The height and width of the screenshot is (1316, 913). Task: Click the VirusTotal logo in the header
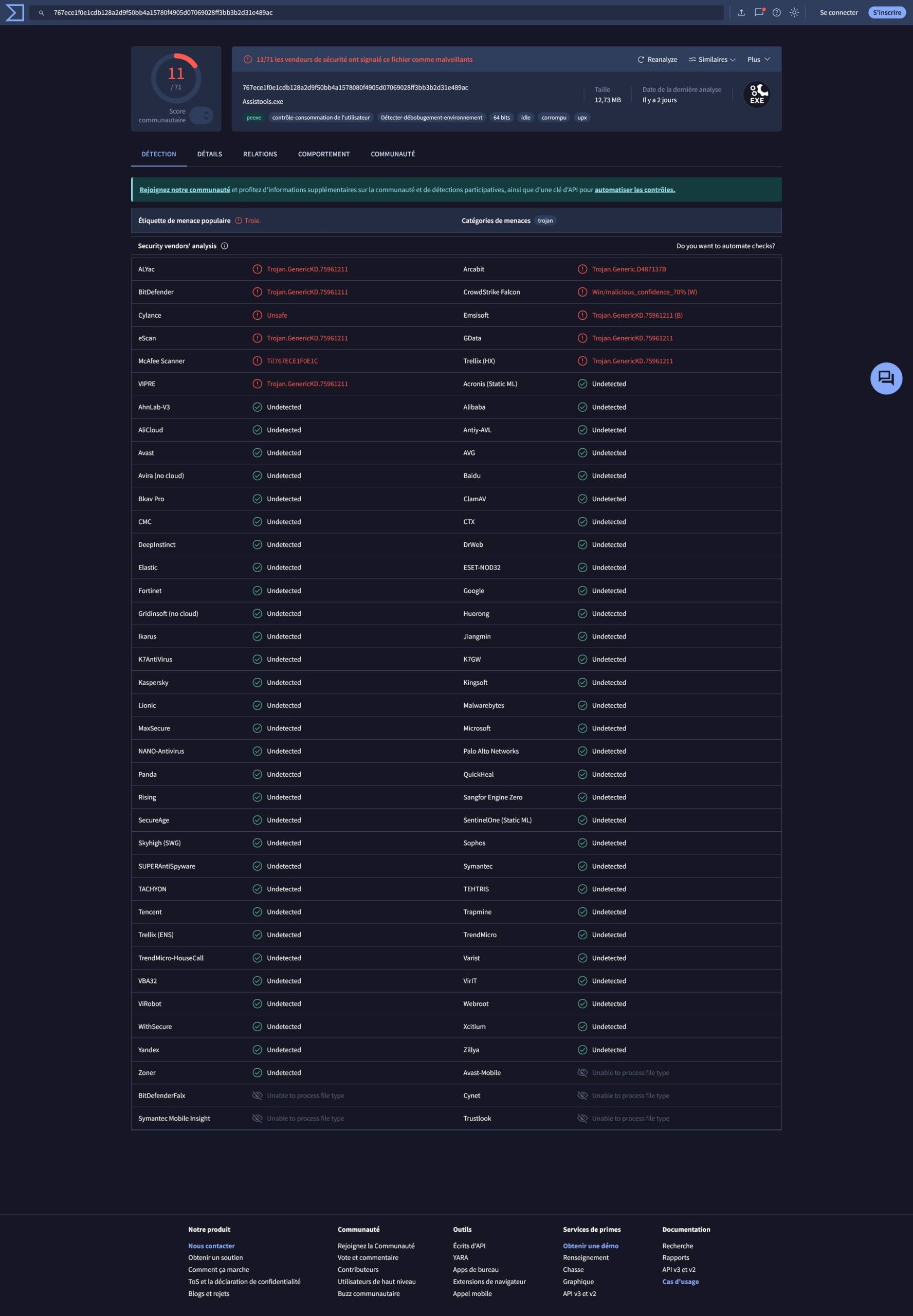[15, 12]
